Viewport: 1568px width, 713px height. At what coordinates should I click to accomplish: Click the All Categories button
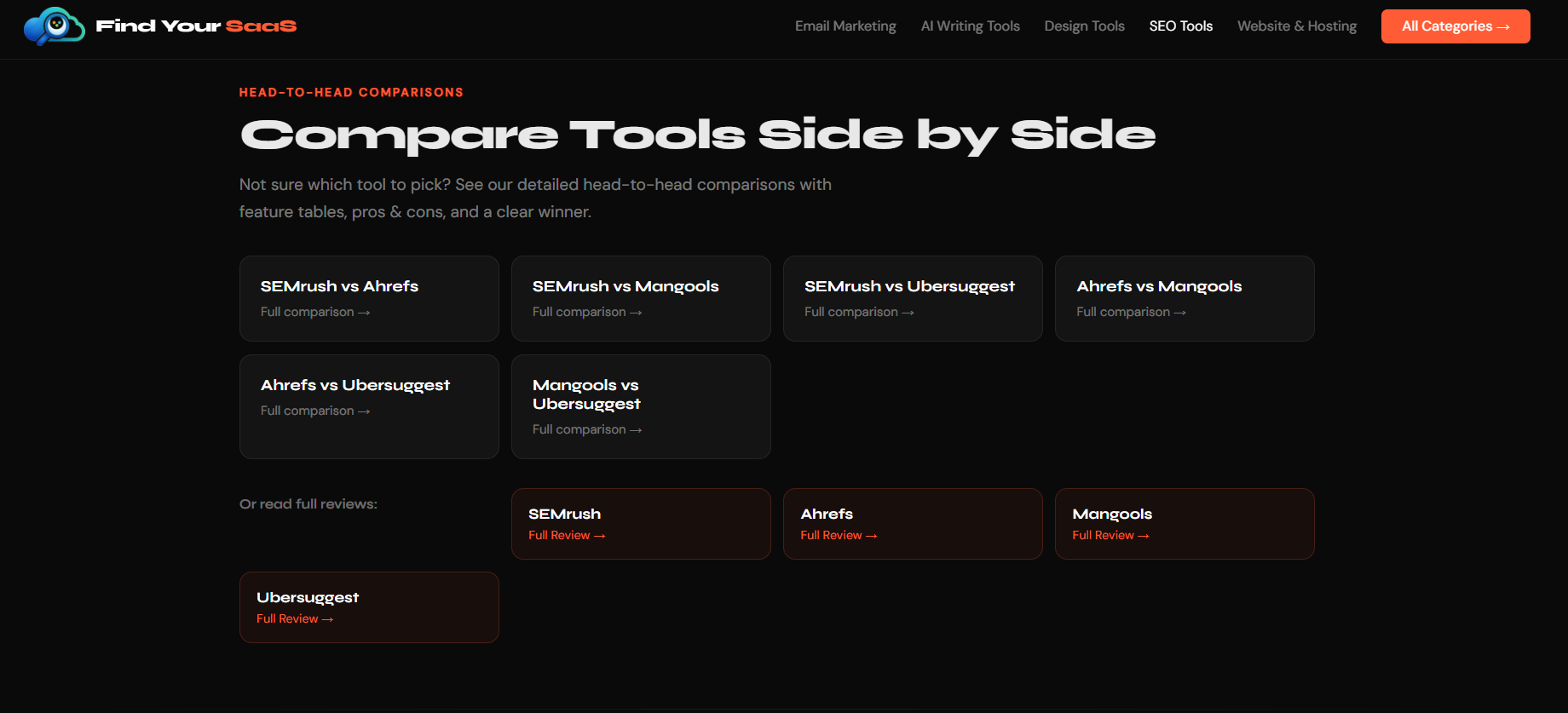point(1456,26)
